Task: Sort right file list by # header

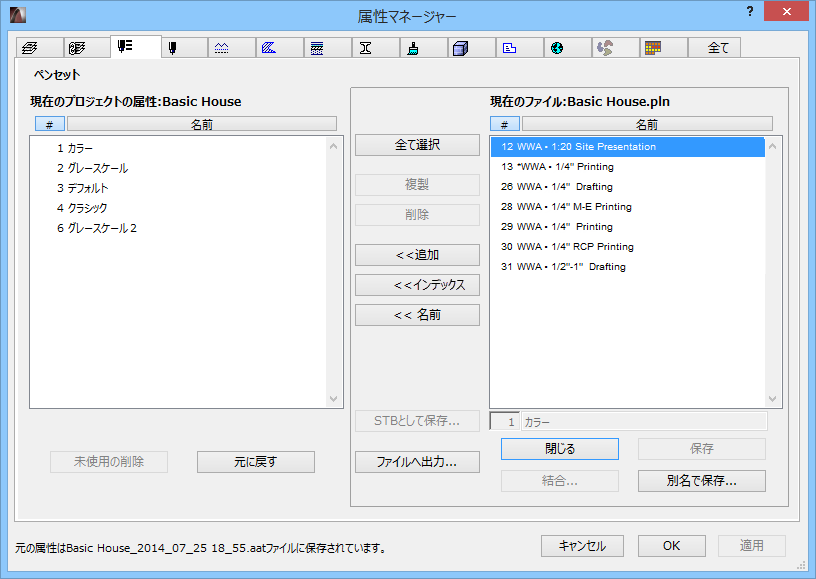Action: pyautogui.click(x=505, y=124)
